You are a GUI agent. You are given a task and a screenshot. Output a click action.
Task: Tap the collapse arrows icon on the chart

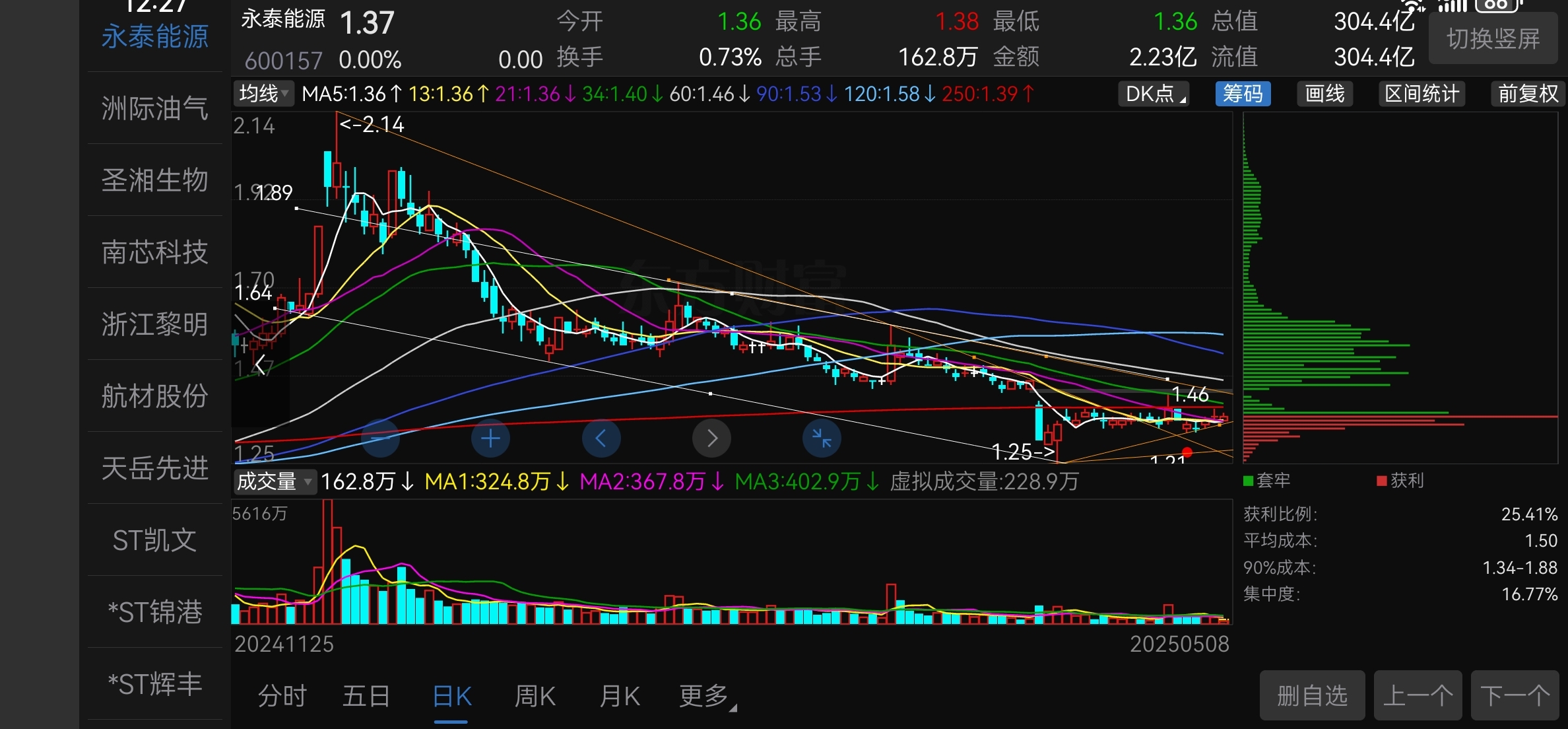point(822,438)
